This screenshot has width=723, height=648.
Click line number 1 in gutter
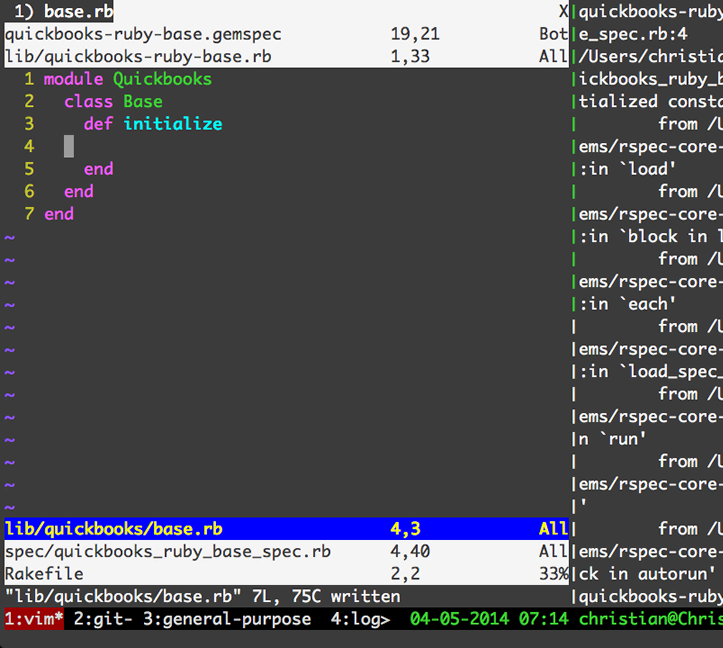(x=29, y=79)
